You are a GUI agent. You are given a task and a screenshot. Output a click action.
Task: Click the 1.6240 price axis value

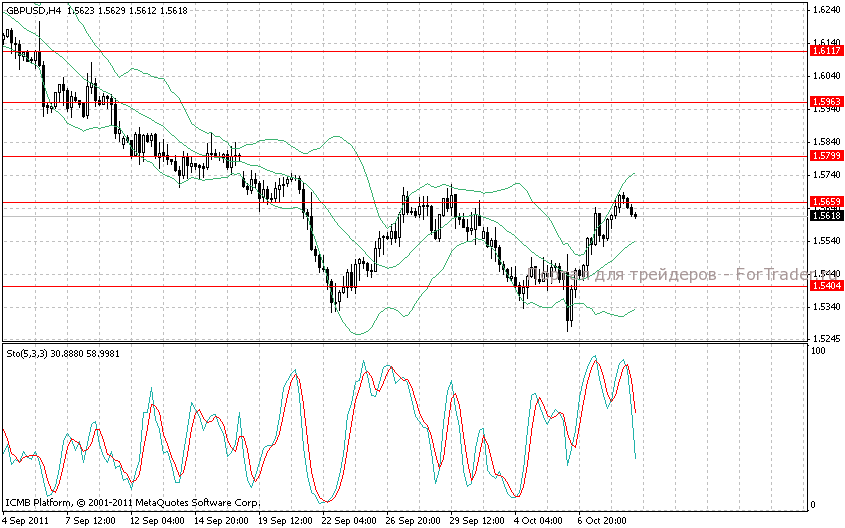pyautogui.click(x=825, y=10)
